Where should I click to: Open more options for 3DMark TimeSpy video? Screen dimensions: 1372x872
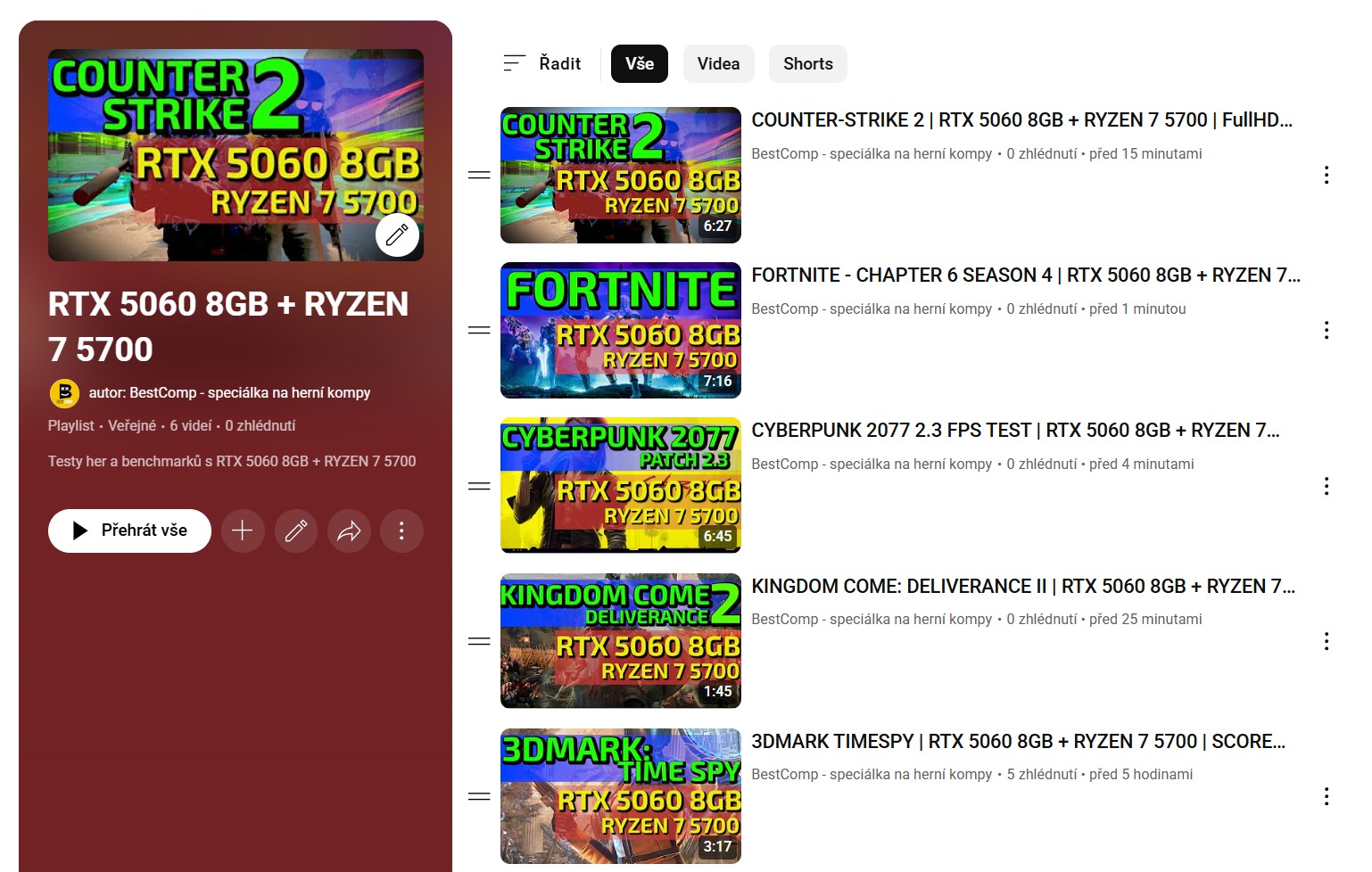pyautogui.click(x=1327, y=796)
